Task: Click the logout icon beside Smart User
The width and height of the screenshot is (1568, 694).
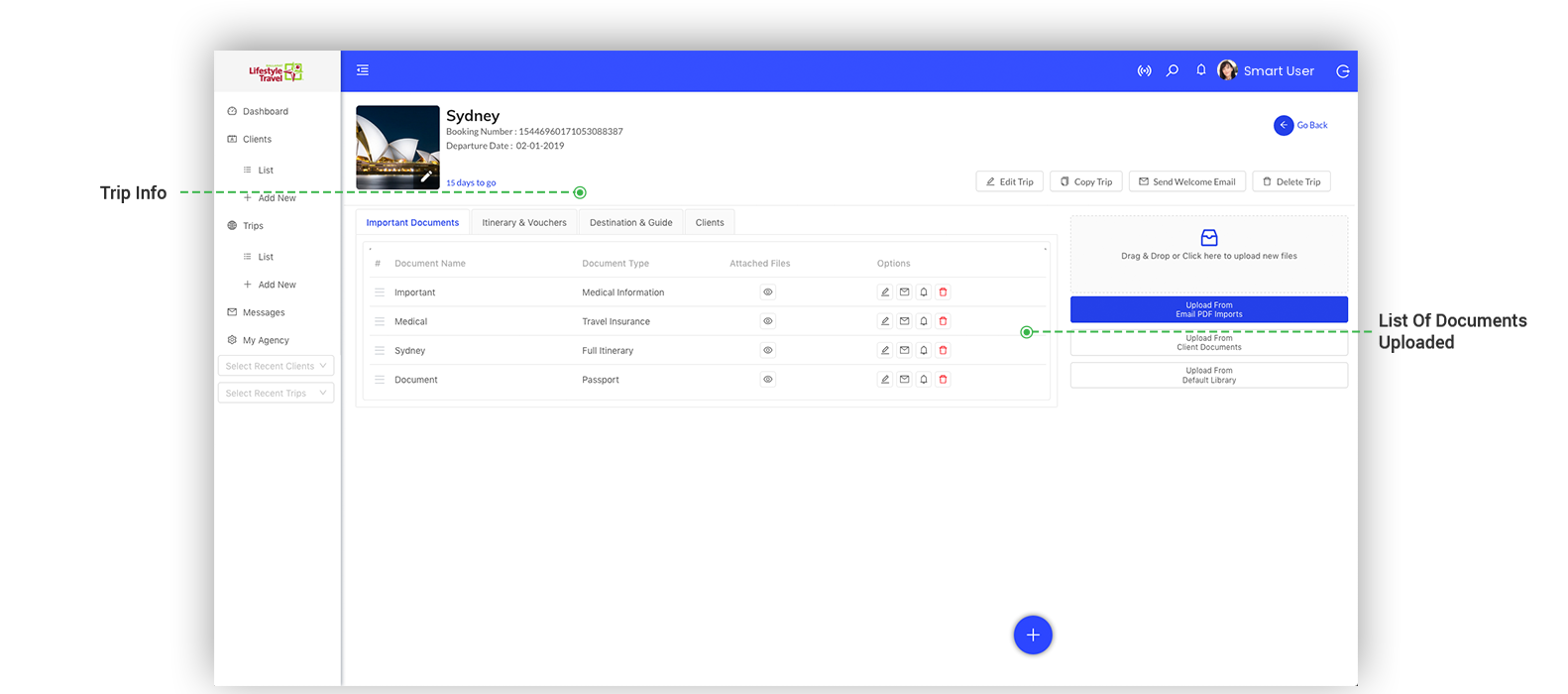Action: coord(1343,71)
